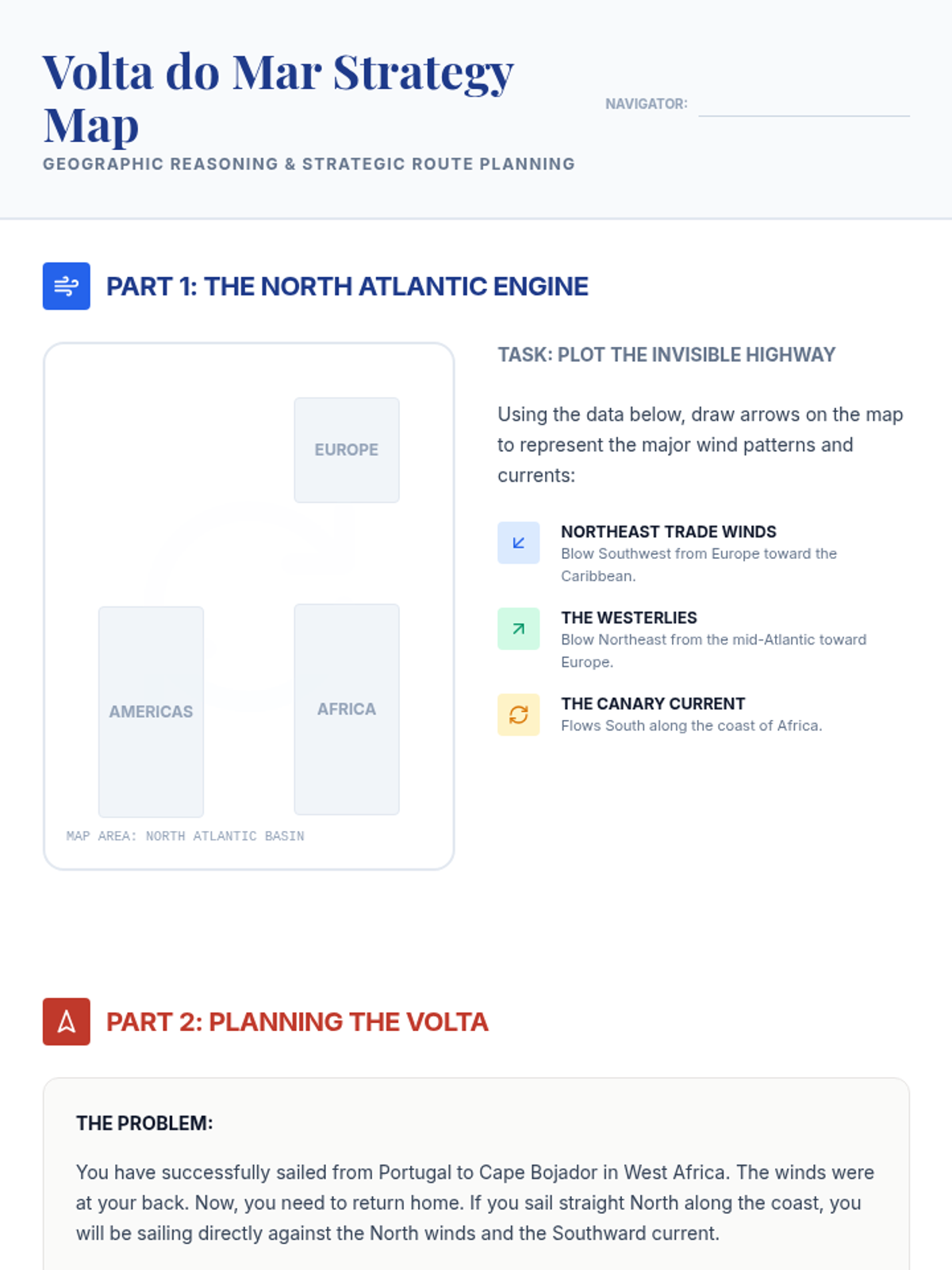The image size is (952, 1270).
Task: Click the blue wind icon beside Part 1
Action: (x=67, y=286)
